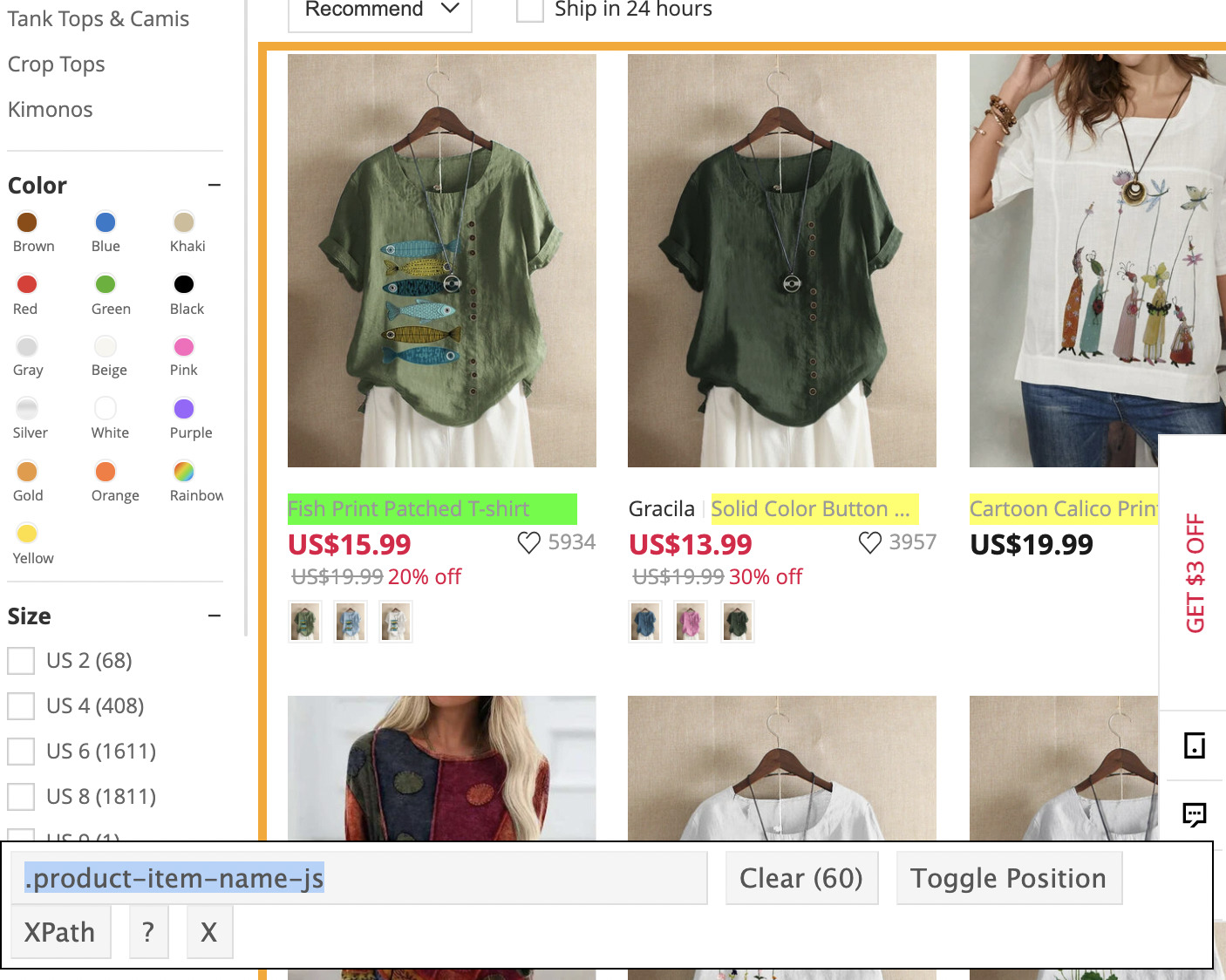Open Cartoon Calico Print product link
The height and width of the screenshot is (980, 1226).
[1064, 509]
